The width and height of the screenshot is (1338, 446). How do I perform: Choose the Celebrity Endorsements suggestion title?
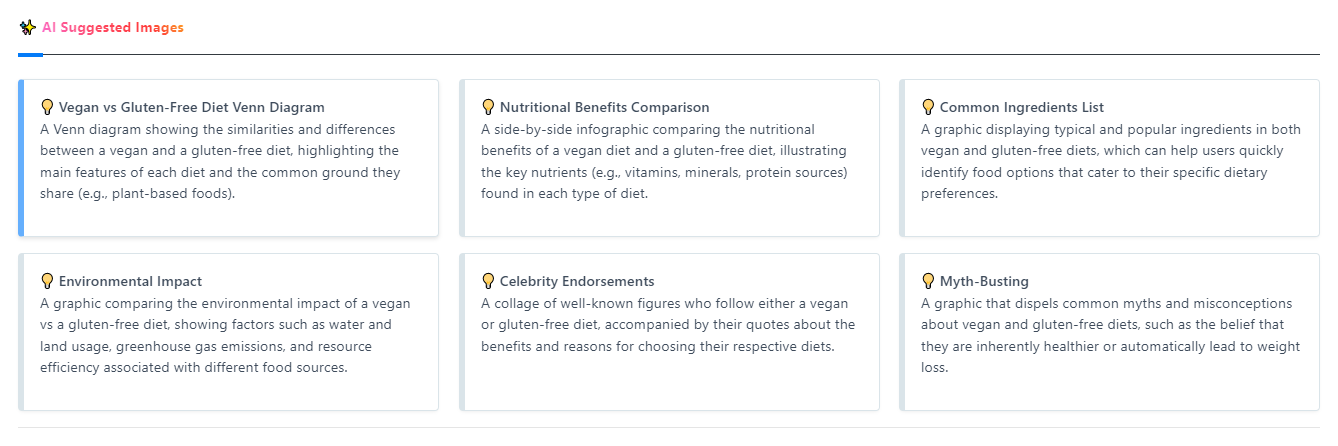click(x=577, y=281)
